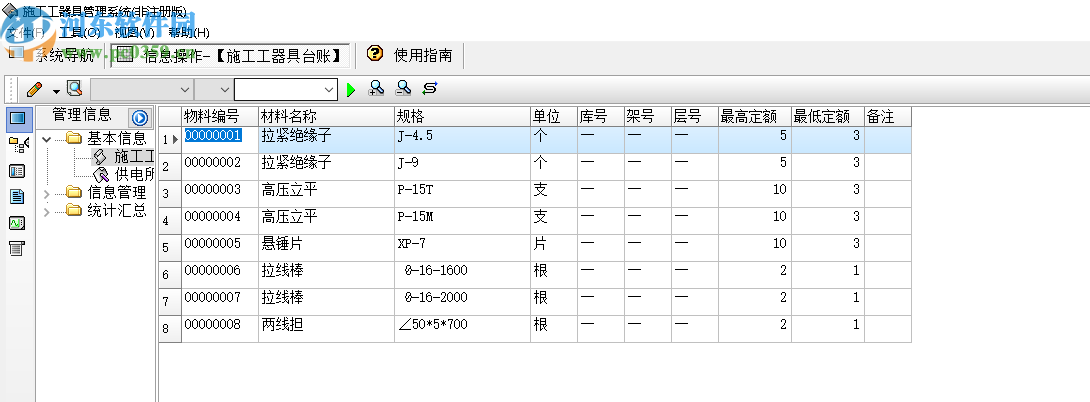Viewport: 1090px width, 402px height.
Task: Select the blue screen sidebar icon
Action: (19, 118)
